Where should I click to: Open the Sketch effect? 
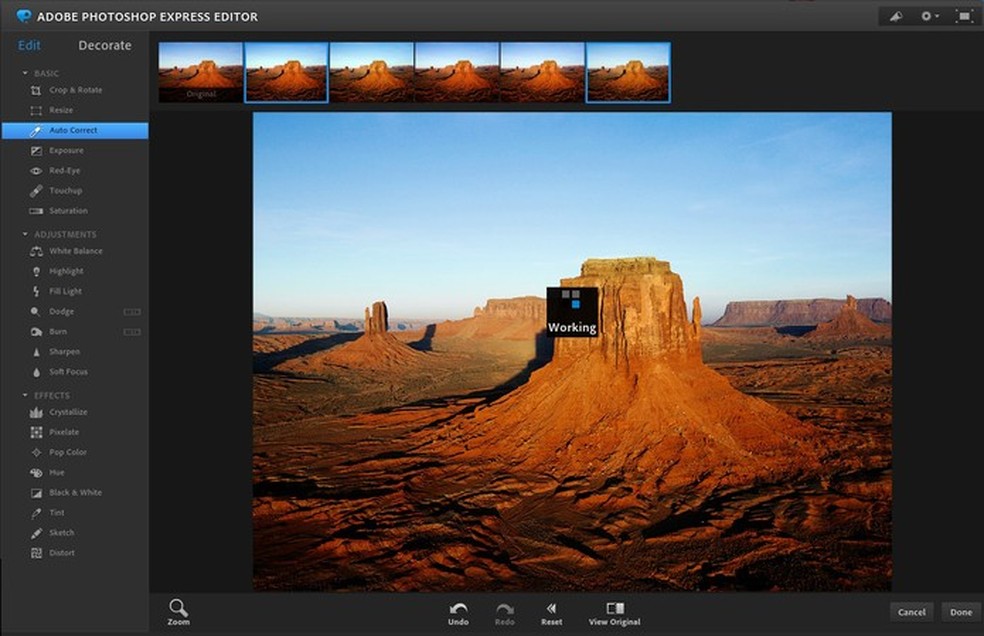pos(61,533)
